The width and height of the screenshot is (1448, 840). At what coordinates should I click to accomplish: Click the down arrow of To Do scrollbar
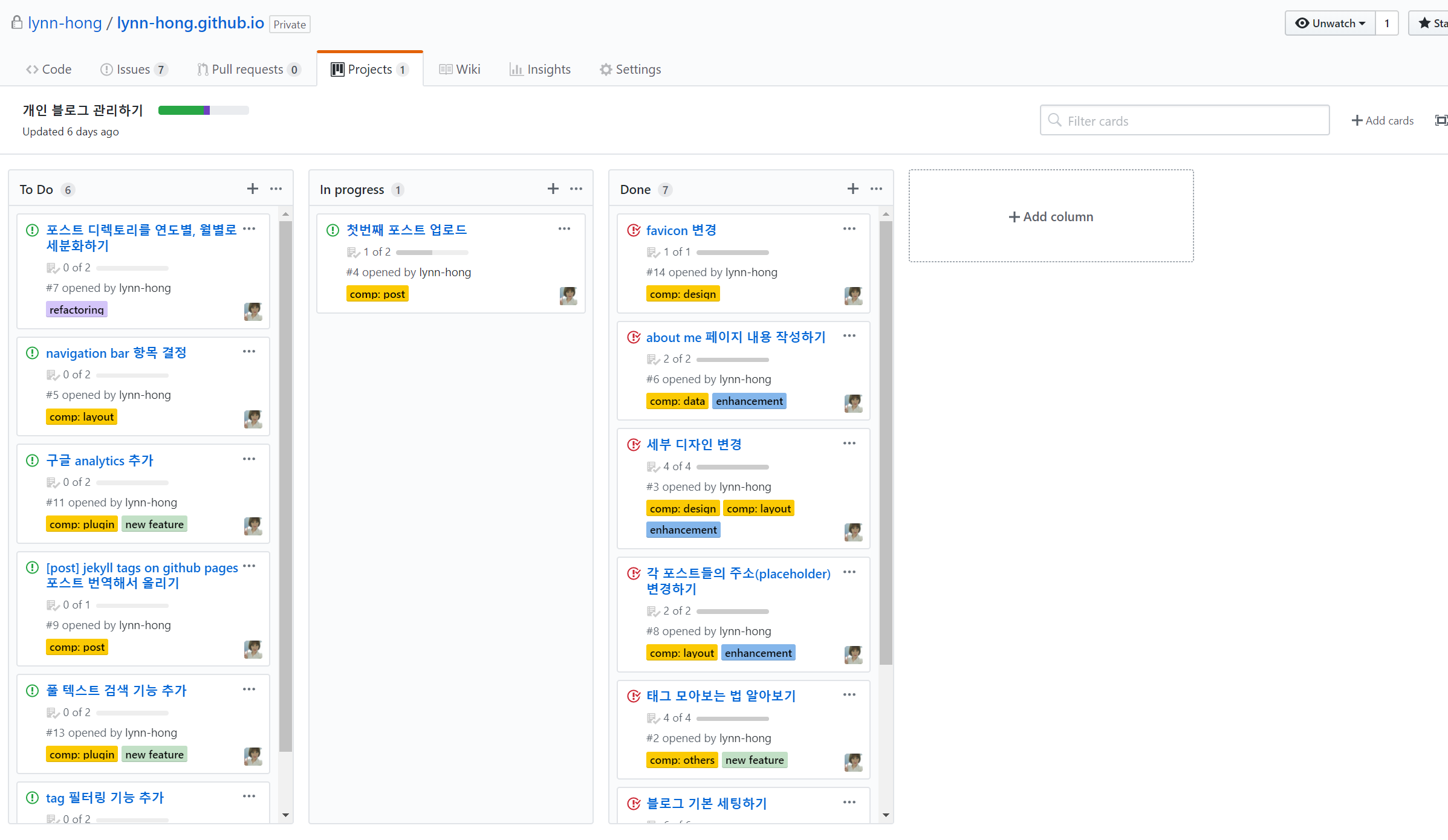285,815
